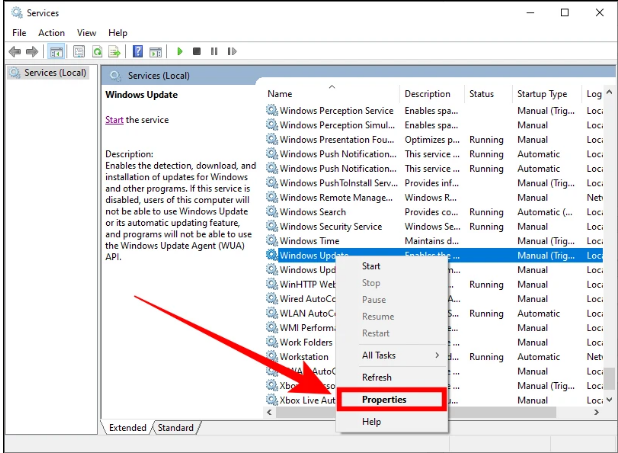Maximize the Services window
The width and height of the screenshot is (618, 453).
(x=565, y=13)
